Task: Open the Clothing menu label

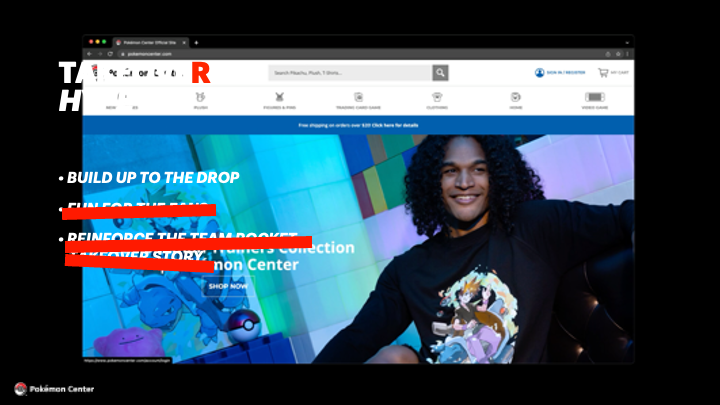Action: [437, 107]
